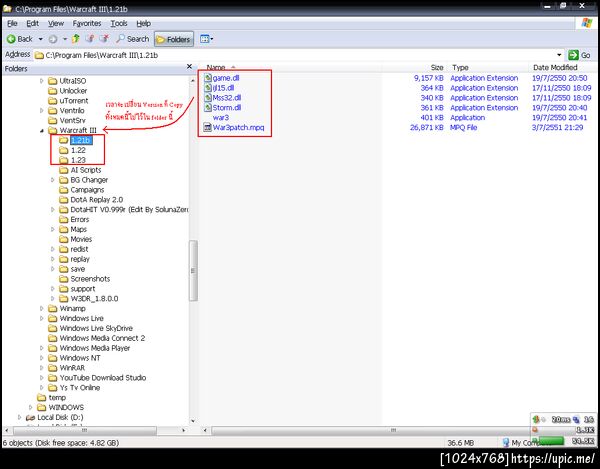Viewport: 600px width, 469px height.
Task: Select the Screenshots folder icon
Action: click(x=64, y=279)
